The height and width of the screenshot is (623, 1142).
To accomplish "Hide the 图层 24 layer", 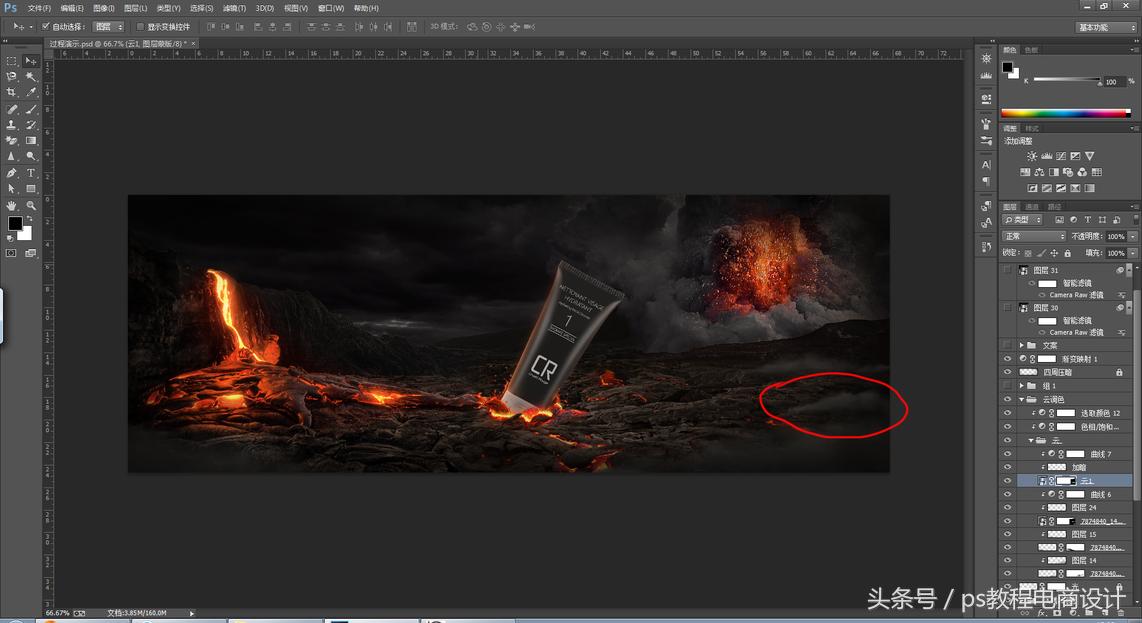I will (1007, 507).
